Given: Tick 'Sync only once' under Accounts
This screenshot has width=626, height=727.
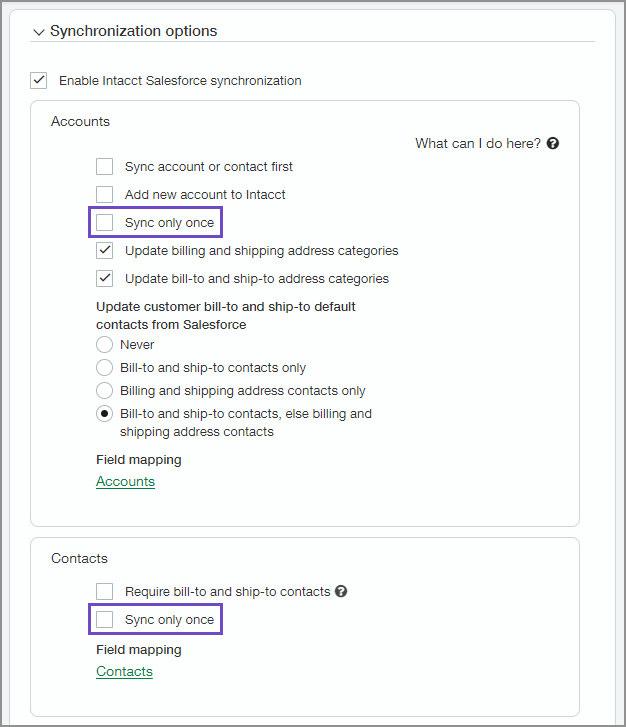Looking at the screenshot, I should [x=105, y=222].
